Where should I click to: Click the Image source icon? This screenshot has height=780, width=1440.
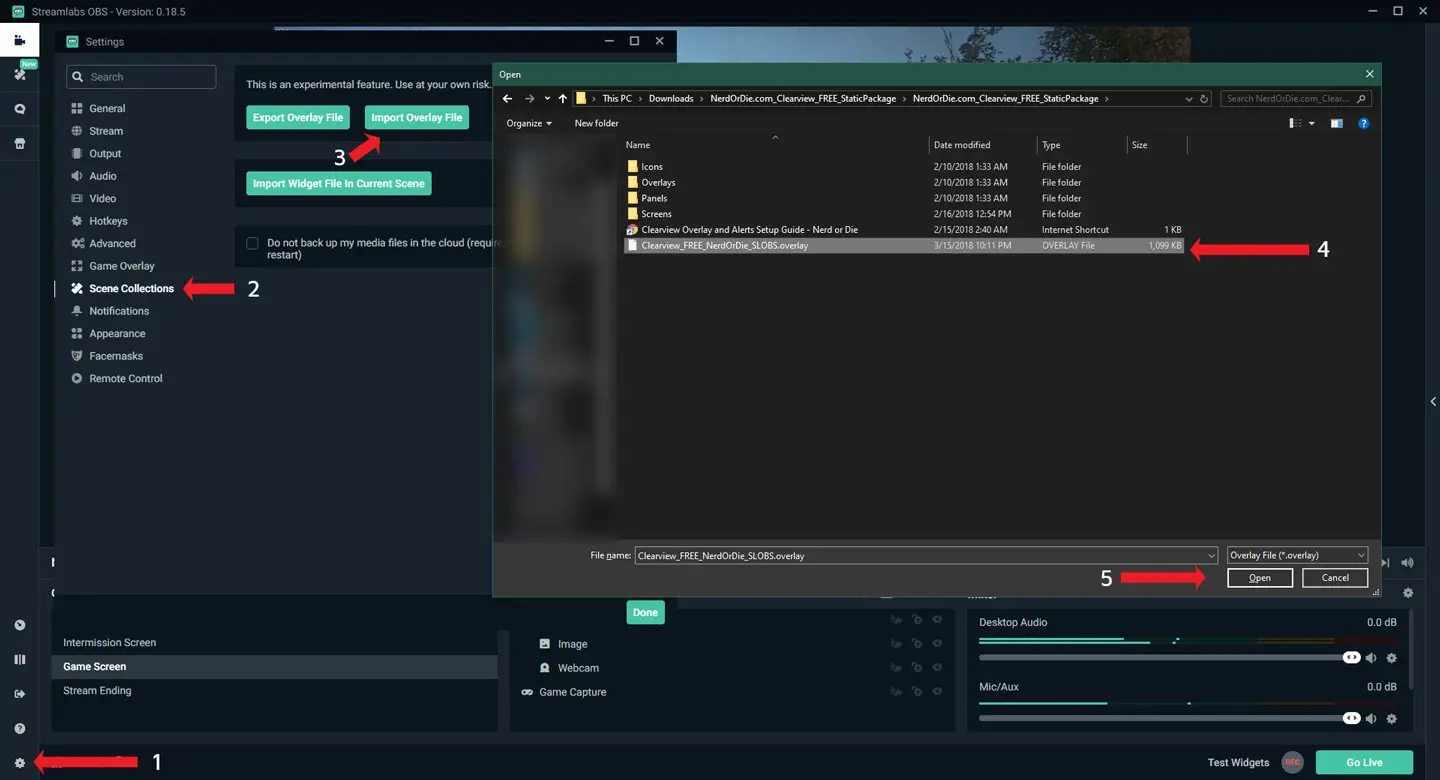[x=544, y=644]
